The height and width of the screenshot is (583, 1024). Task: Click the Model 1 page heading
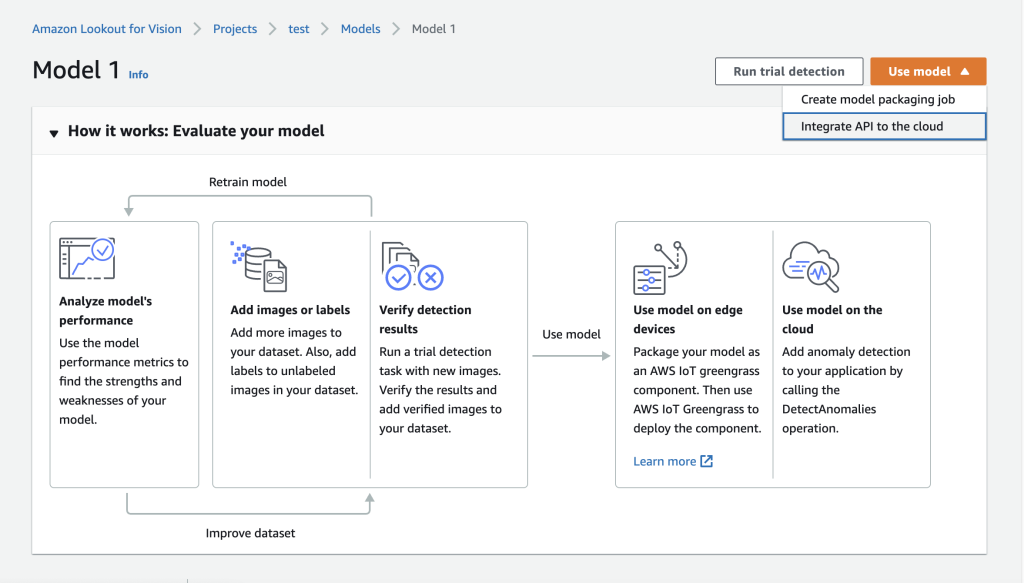click(76, 70)
